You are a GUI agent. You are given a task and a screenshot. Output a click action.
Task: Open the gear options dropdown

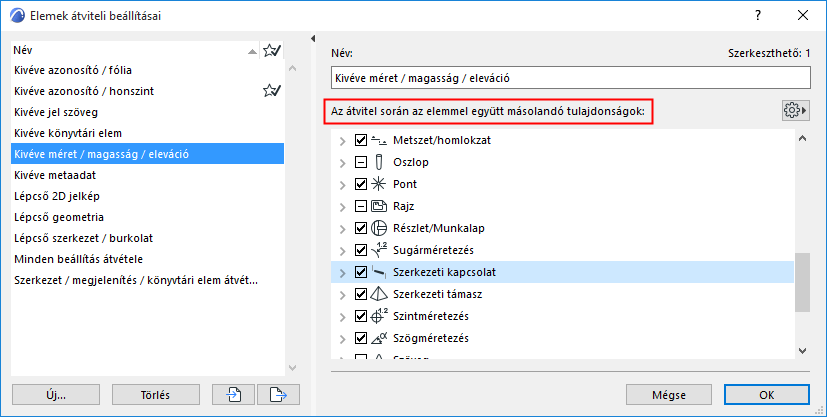tap(795, 110)
